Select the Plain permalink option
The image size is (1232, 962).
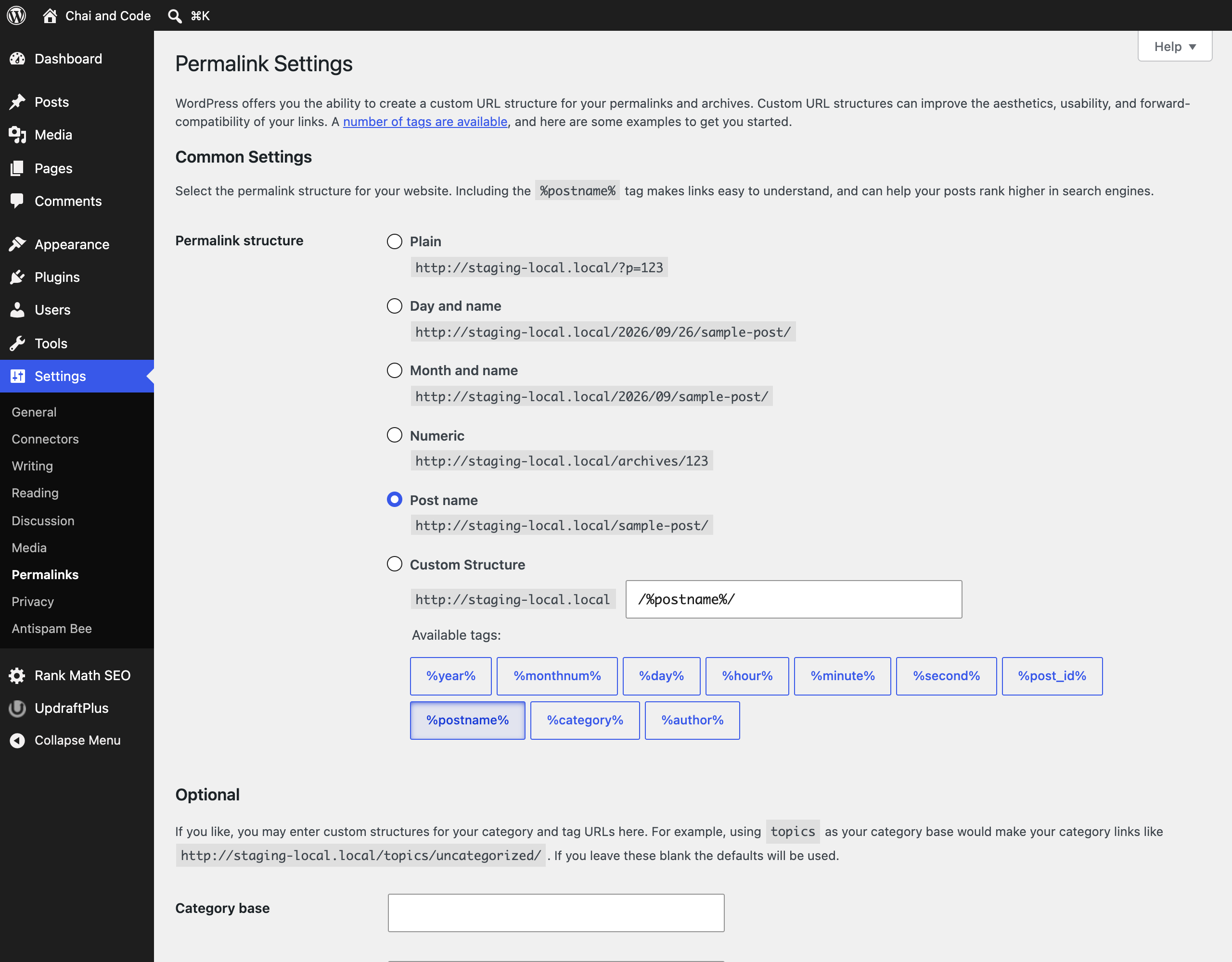[394, 241]
